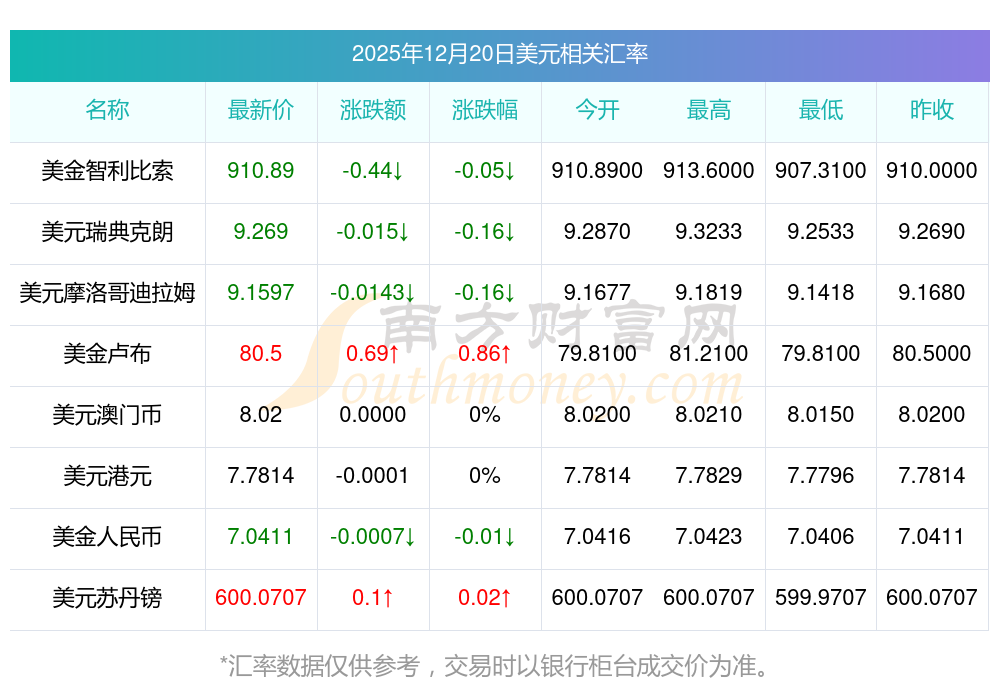Select the 美元苏丹镑 row name
This screenshot has height=697, width=1000.
(x=107, y=598)
